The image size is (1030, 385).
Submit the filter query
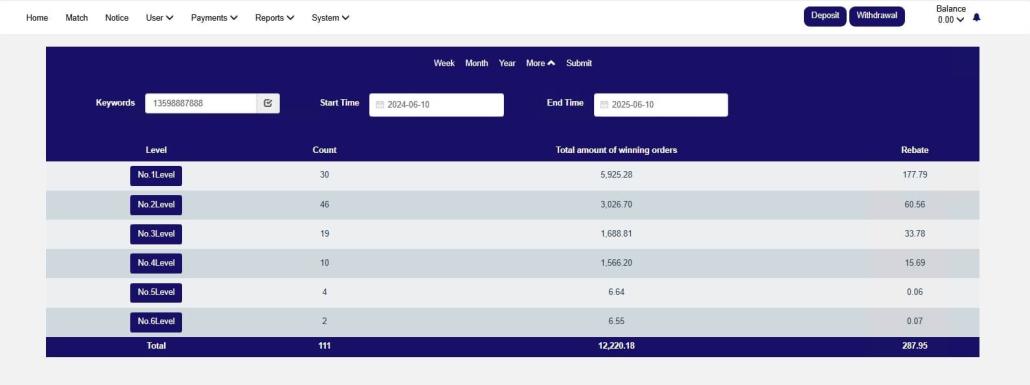click(579, 63)
